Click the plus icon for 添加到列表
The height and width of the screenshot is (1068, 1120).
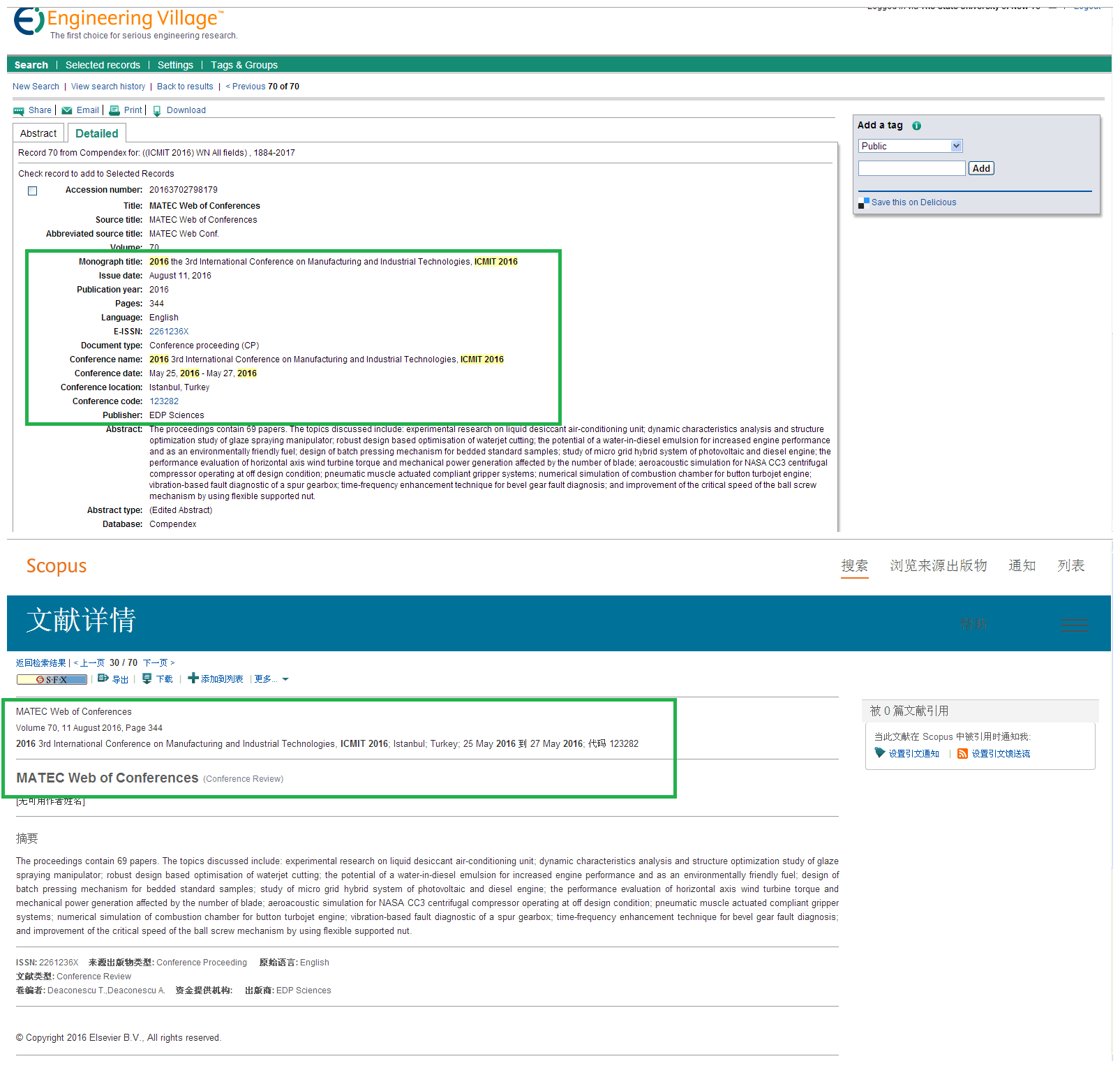click(193, 678)
